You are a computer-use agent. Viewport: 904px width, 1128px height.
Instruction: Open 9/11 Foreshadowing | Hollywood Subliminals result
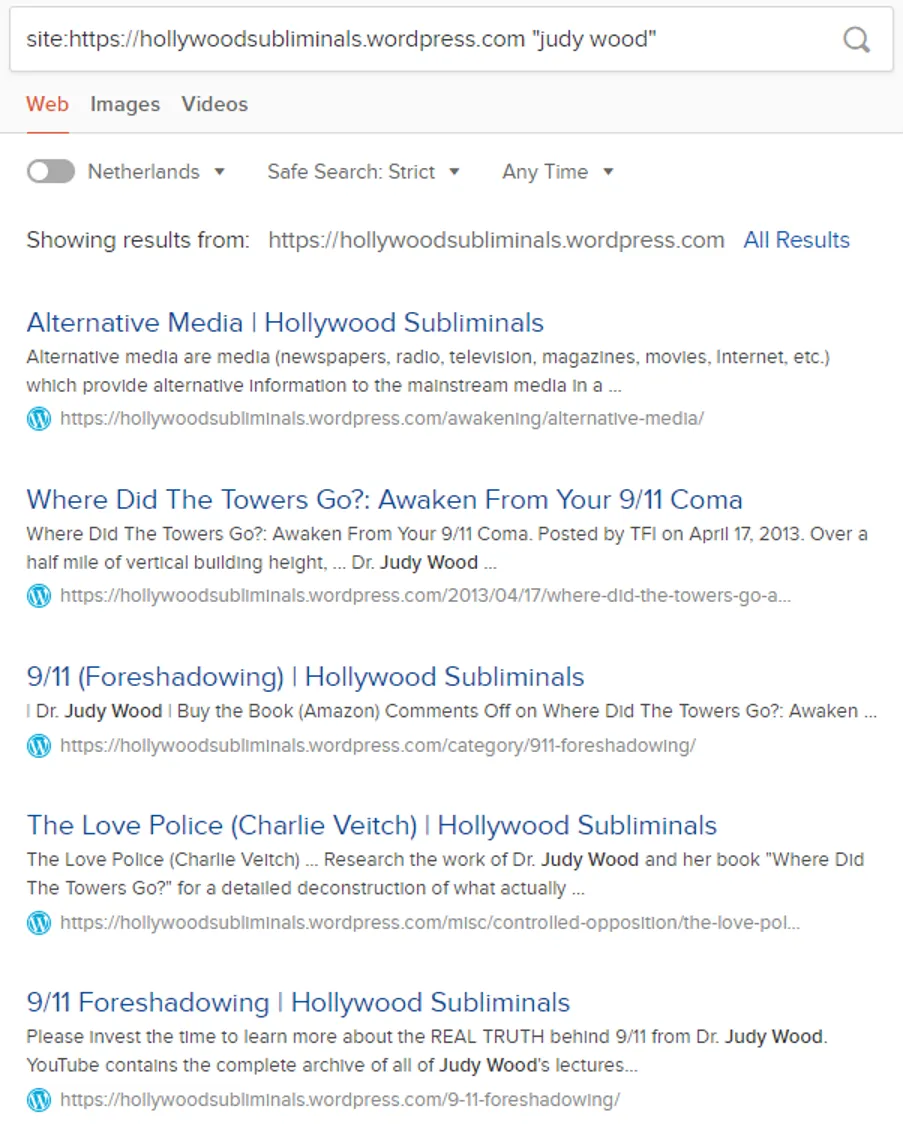(298, 1002)
